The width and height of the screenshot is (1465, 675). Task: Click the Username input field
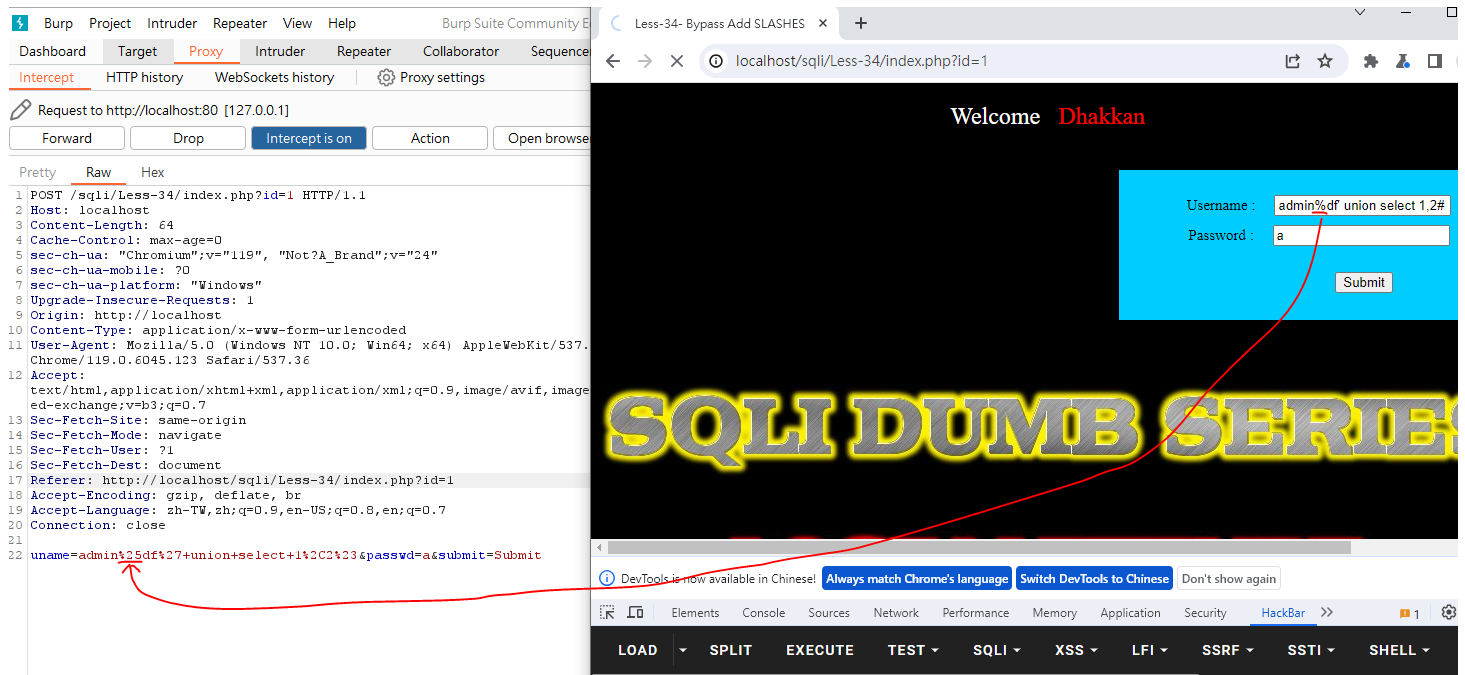[1361, 205]
